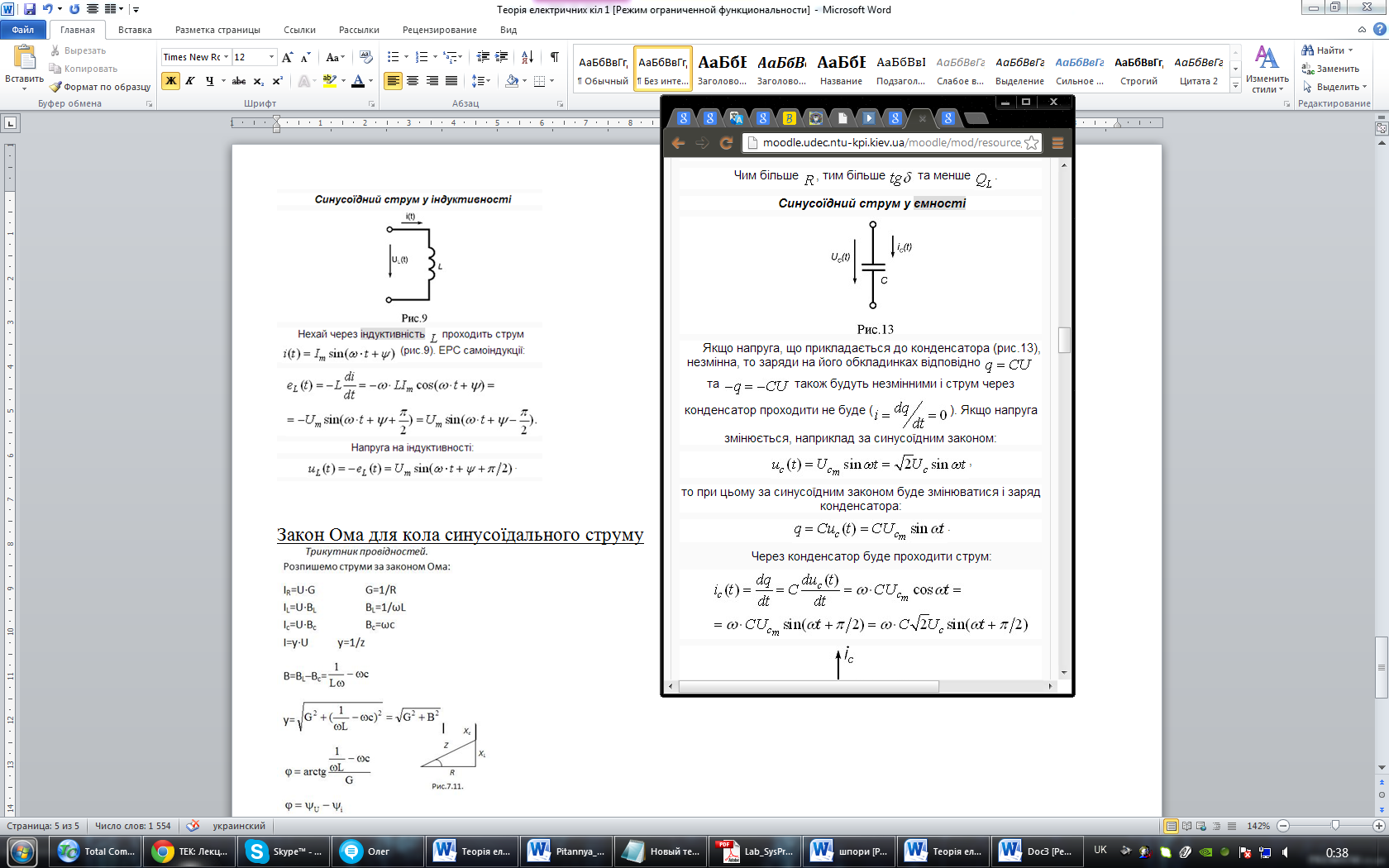Apply the font color (A) swatch

(x=358, y=81)
